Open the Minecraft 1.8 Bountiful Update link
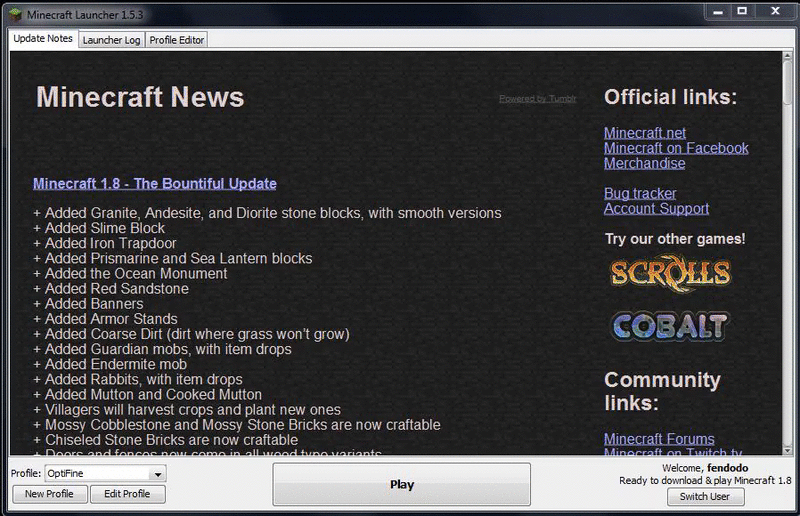Image resolution: width=800 pixels, height=516 pixels. [x=155, y=184]
